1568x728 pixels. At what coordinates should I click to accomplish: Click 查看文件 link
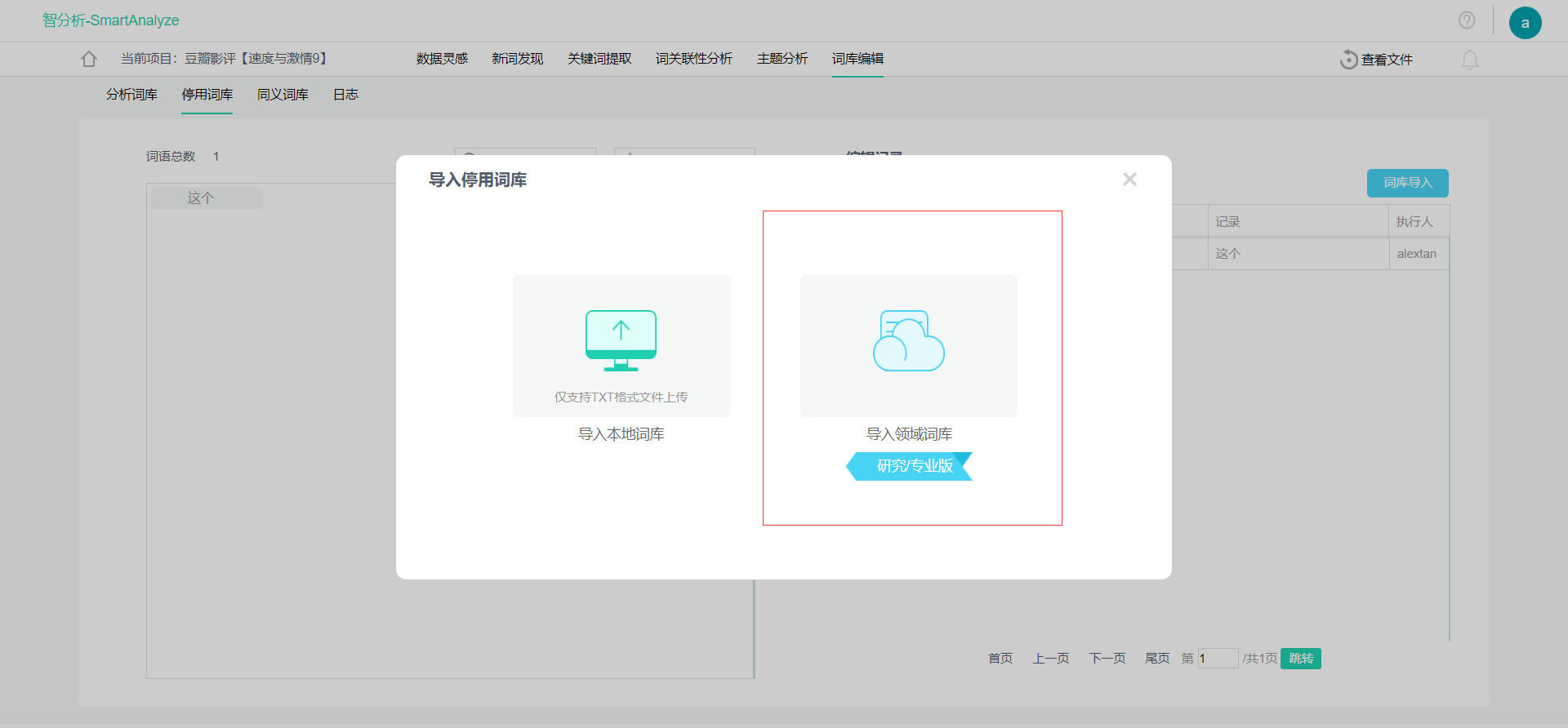pyautogui.click(x=1387, y=60)
